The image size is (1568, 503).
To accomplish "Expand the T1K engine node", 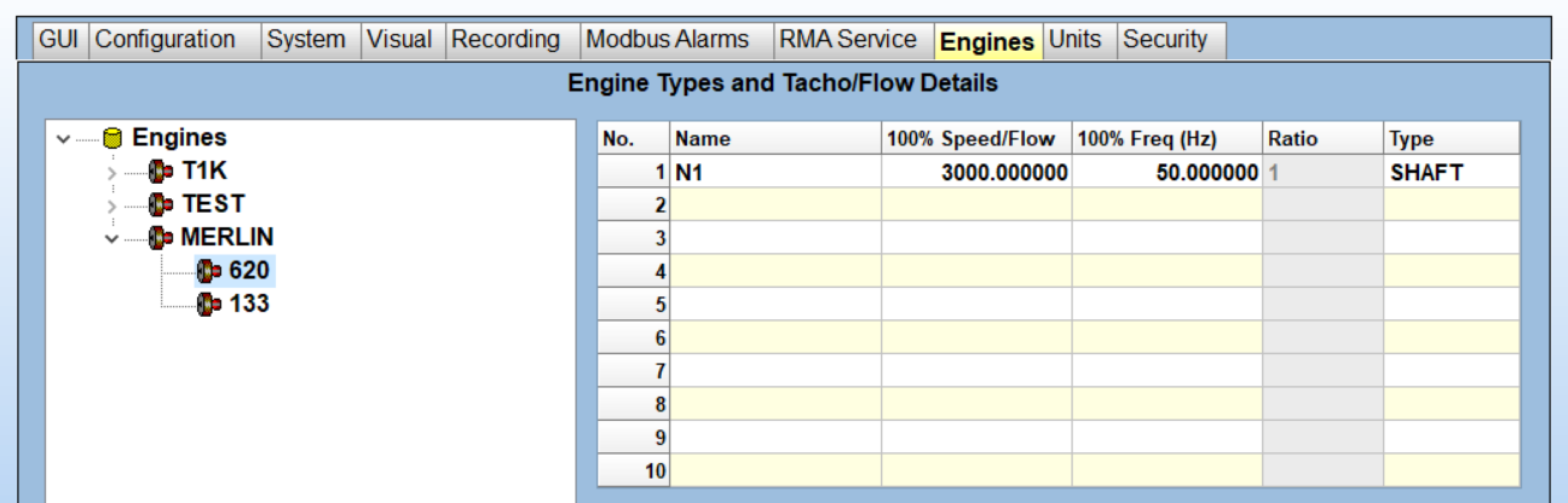I will (x=111, y=174).
